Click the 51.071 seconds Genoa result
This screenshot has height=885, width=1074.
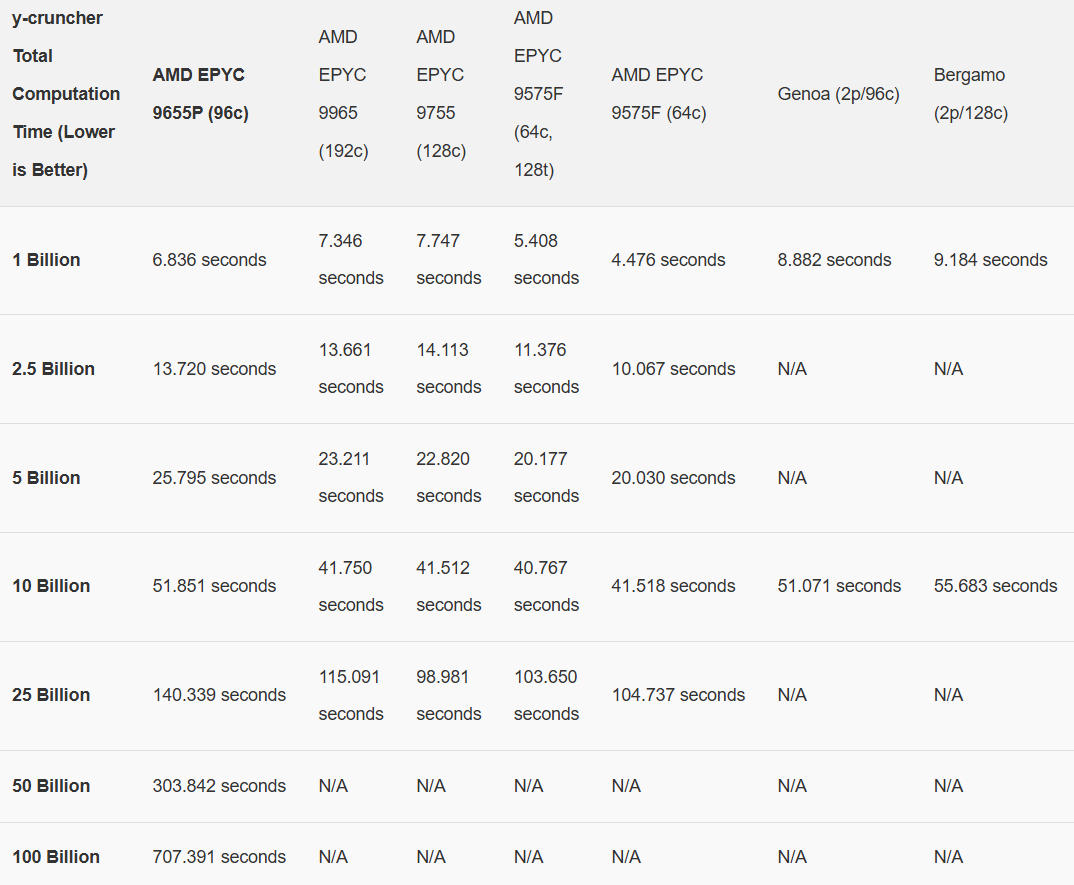tap(839, 586)
